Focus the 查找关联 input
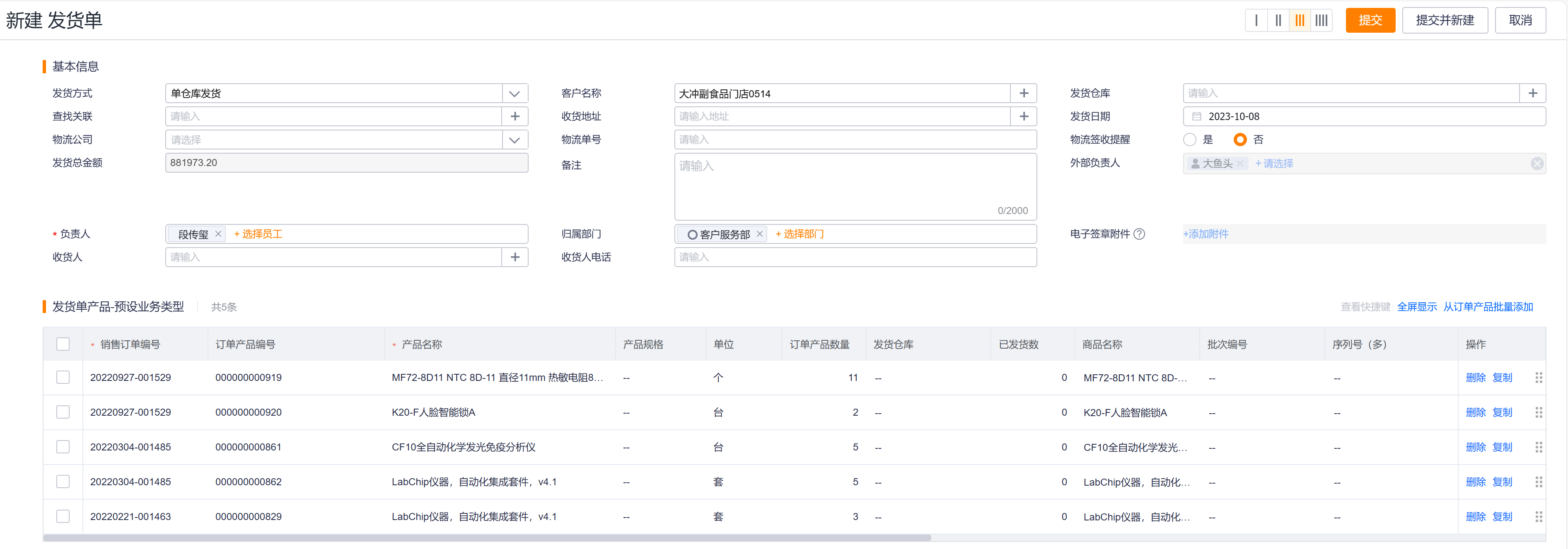 tap(333, 116)
